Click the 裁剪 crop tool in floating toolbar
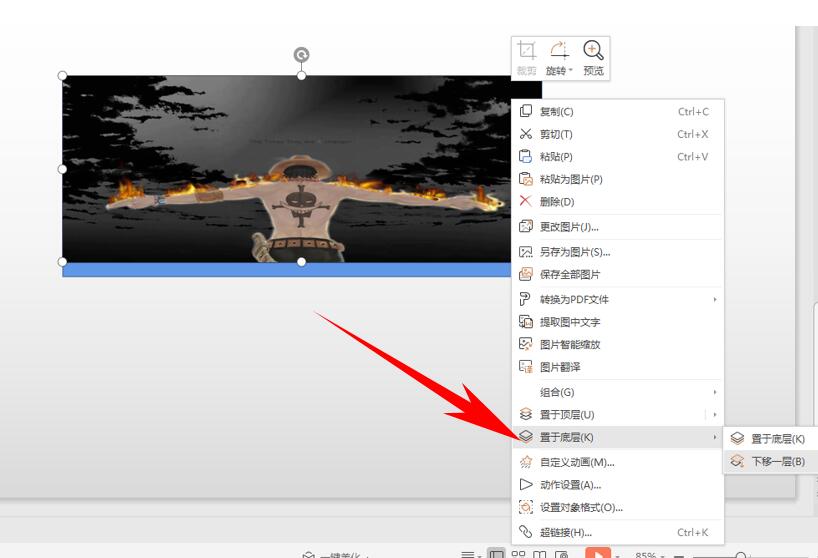 [x=526, y=58]
